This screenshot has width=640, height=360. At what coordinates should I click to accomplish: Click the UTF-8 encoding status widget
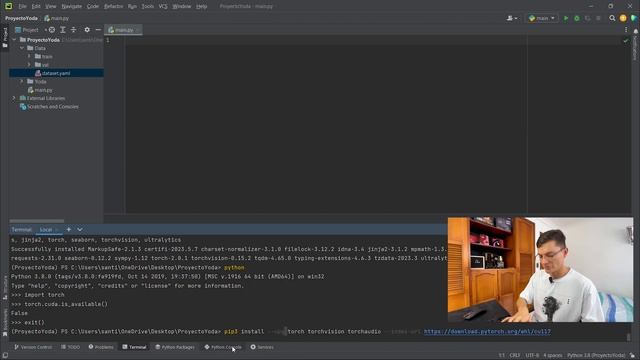(532, 355)
